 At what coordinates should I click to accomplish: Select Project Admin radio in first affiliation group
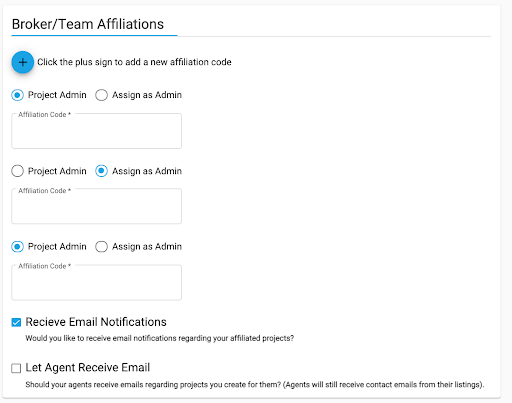click(x=17, y=95)
